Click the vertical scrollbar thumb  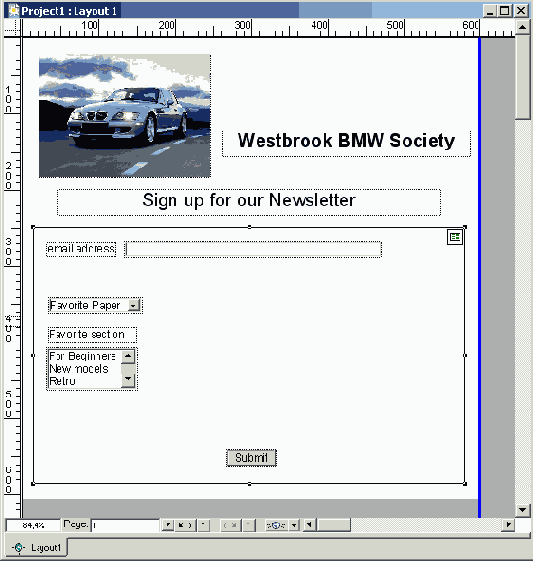click(x=523, y=77)
